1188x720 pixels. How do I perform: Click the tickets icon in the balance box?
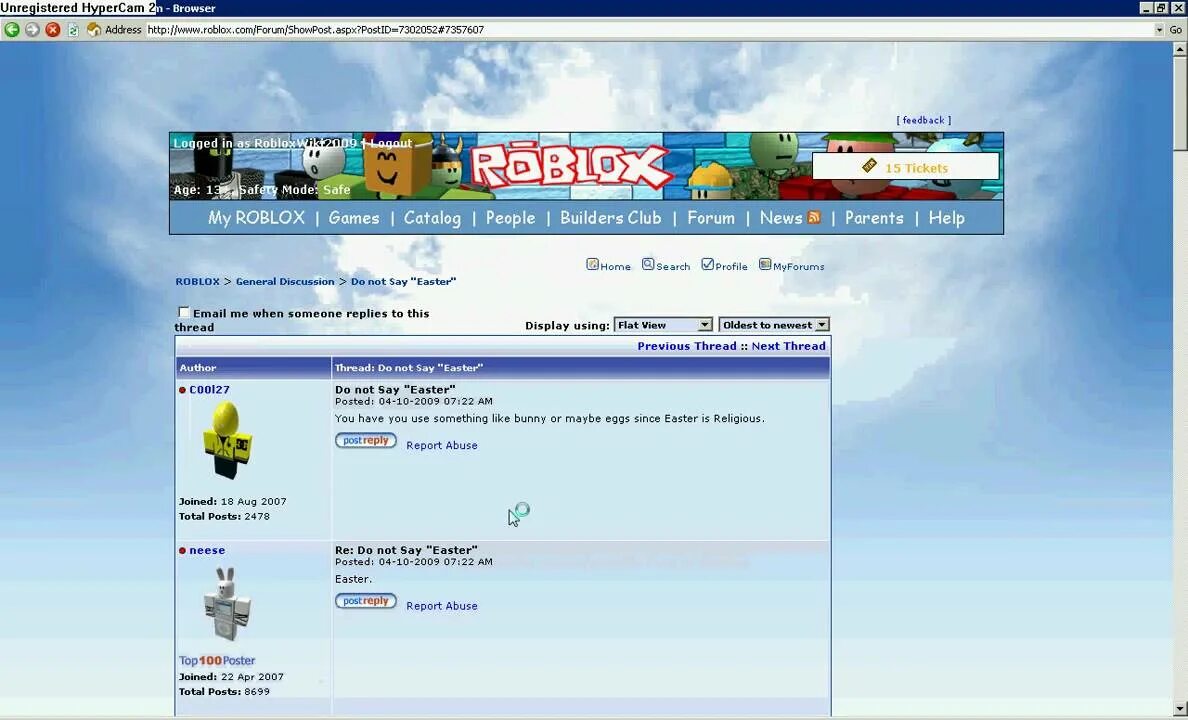coord(869,166)
